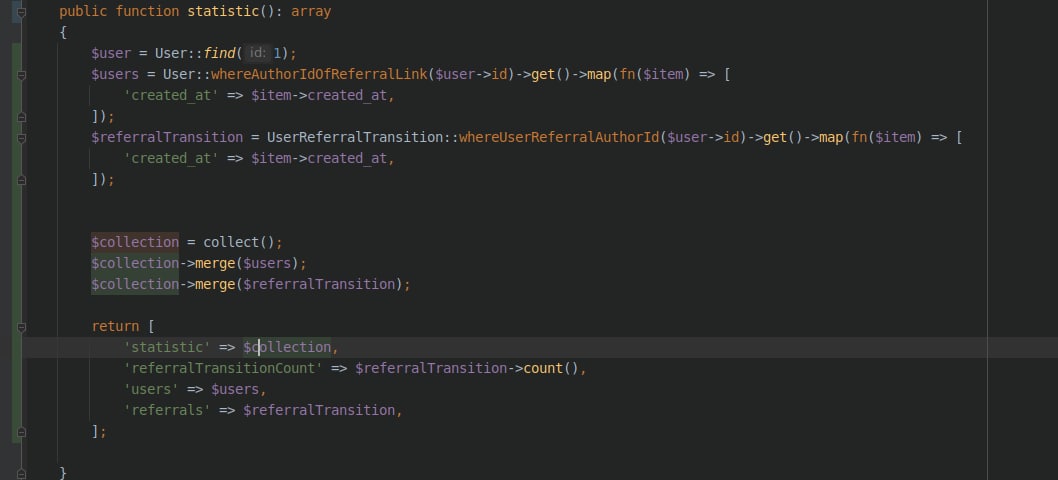Click the fold end marker below $users 'created_at' row
The width and height of the screenshot is (1058, 480).
(x=22, y=117)
